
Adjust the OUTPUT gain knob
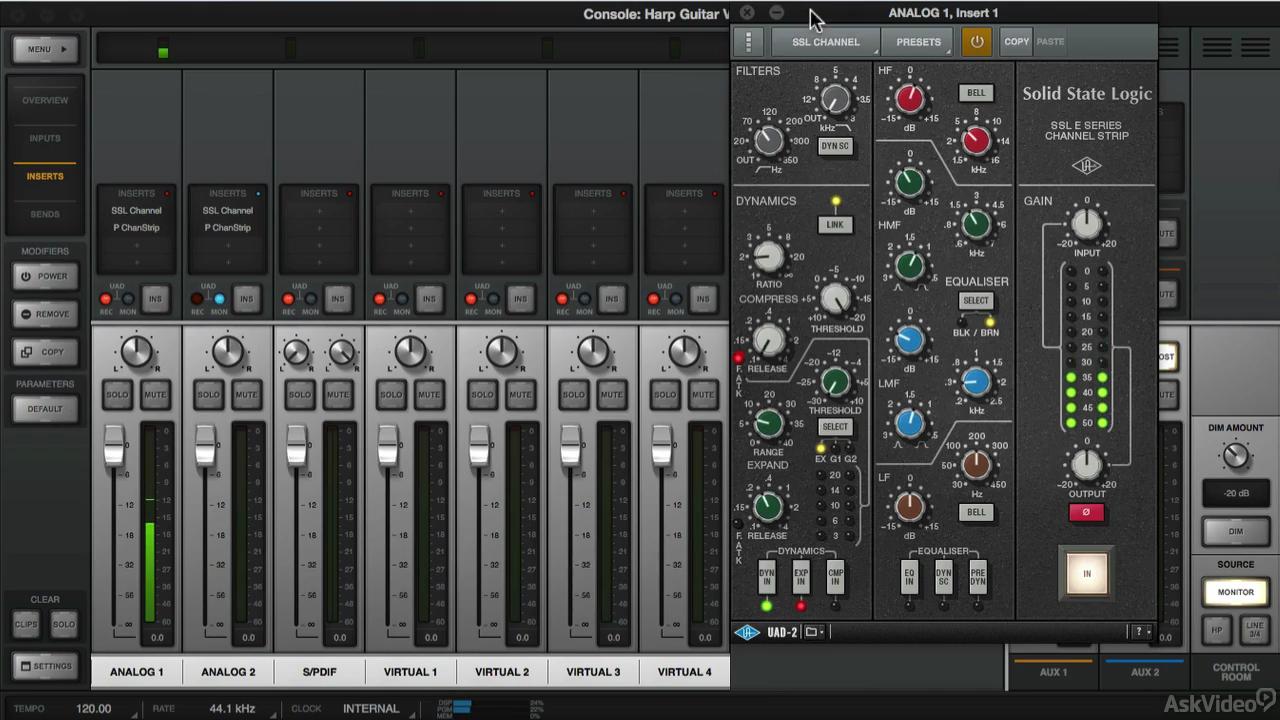[x=1087, y=465]
